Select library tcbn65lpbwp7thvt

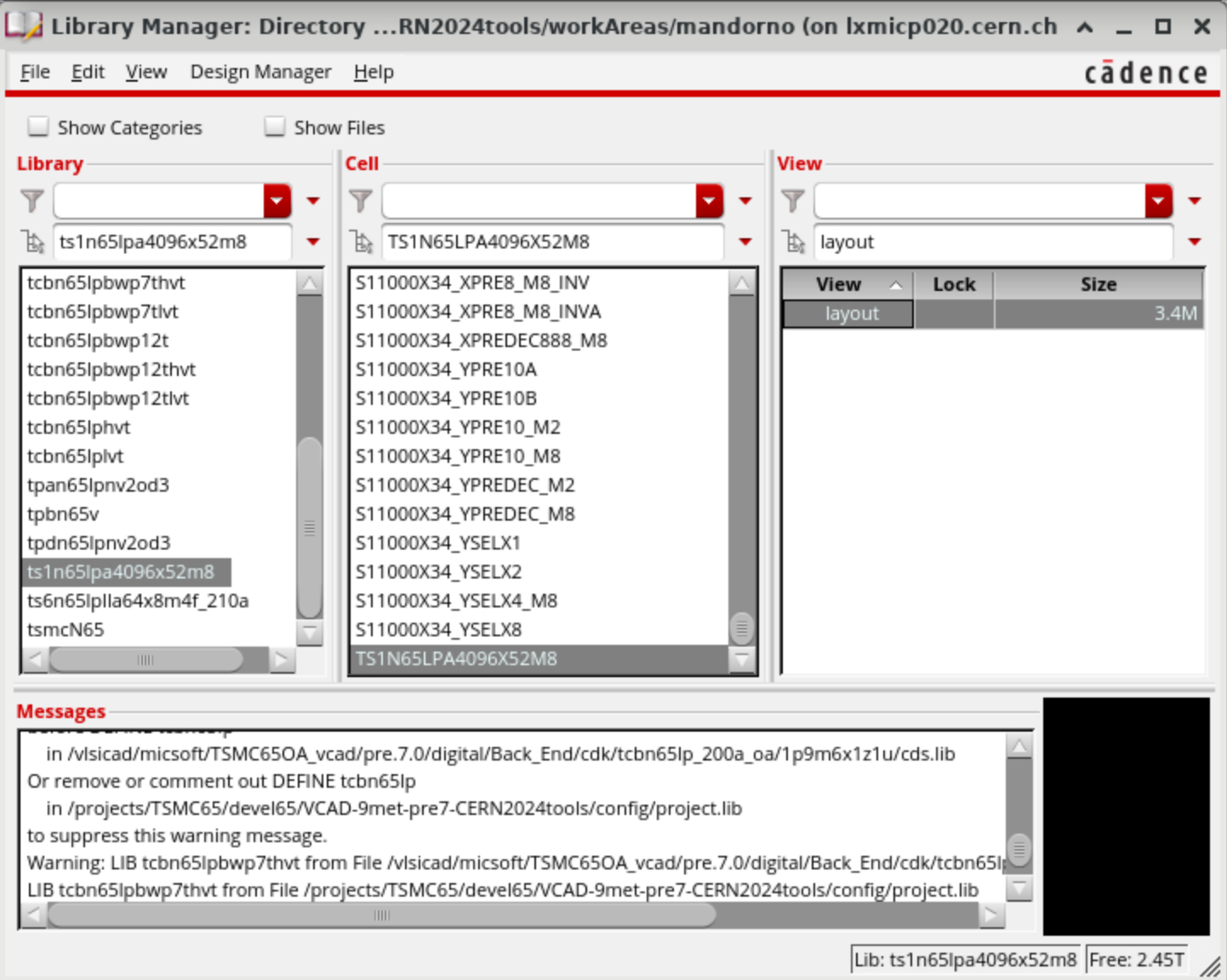106,282
